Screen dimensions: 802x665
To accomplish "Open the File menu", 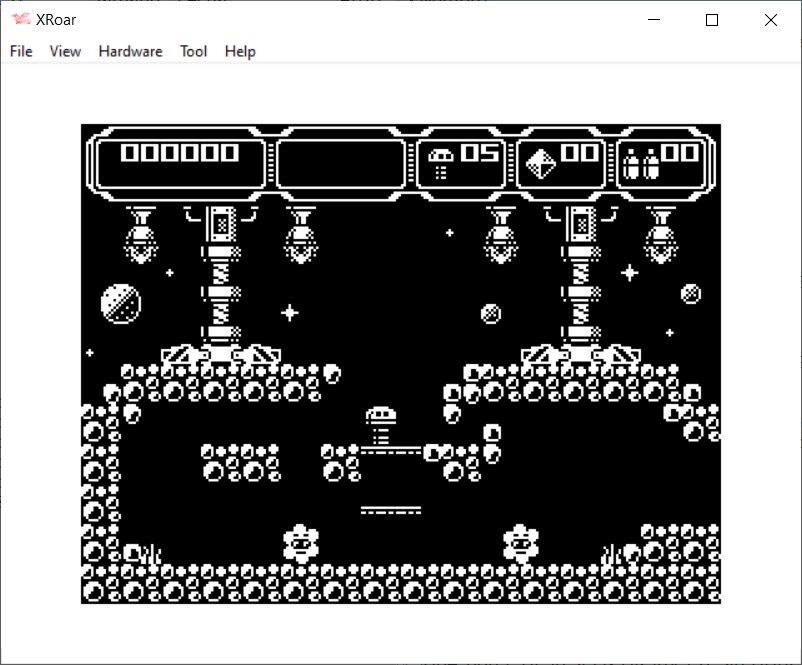I will click(21, 51).
